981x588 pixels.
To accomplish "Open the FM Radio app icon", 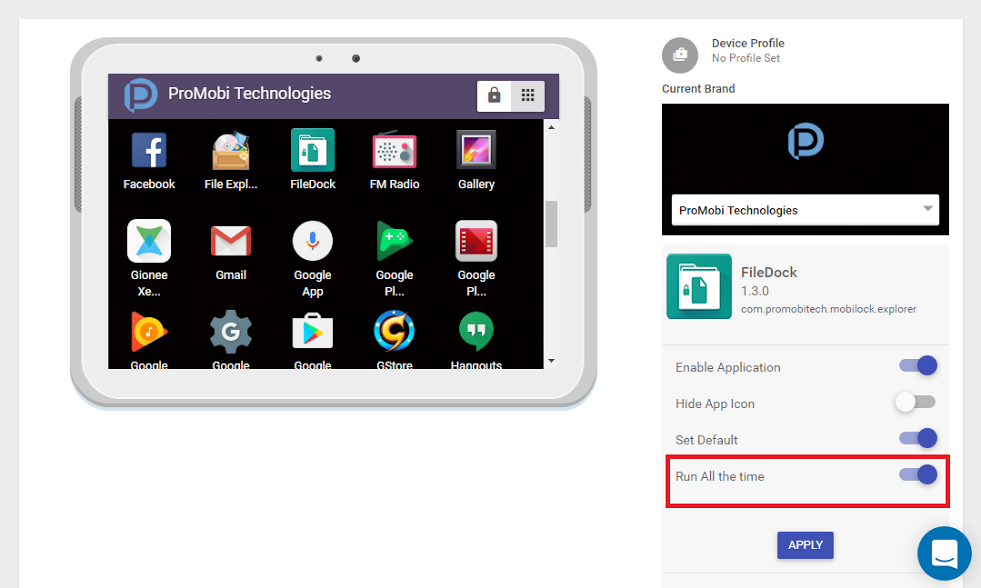I will (394, 150).
